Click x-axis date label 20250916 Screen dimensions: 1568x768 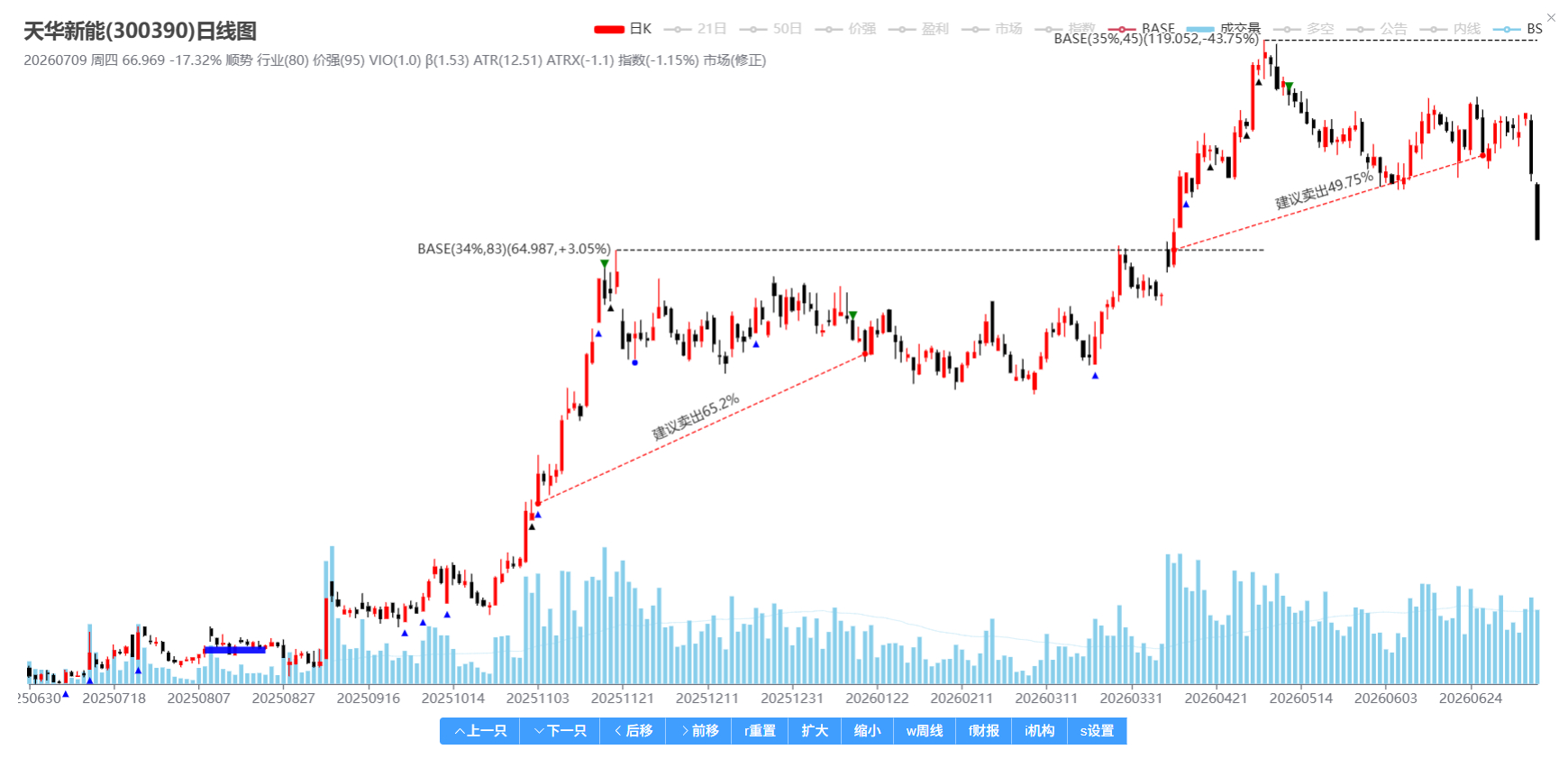tap(368, 699)
